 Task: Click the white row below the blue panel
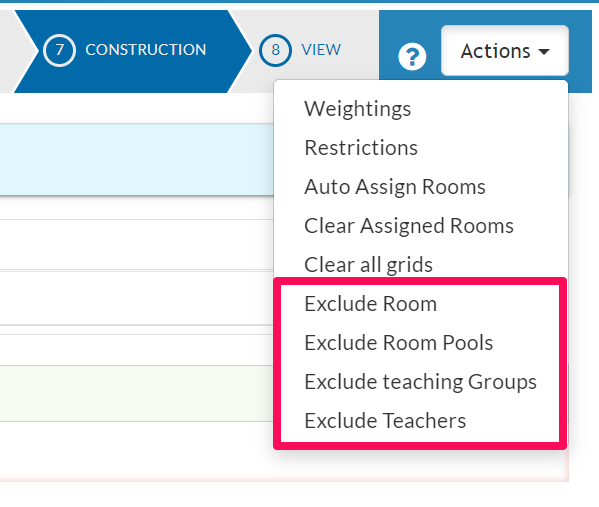pos(137,245)
